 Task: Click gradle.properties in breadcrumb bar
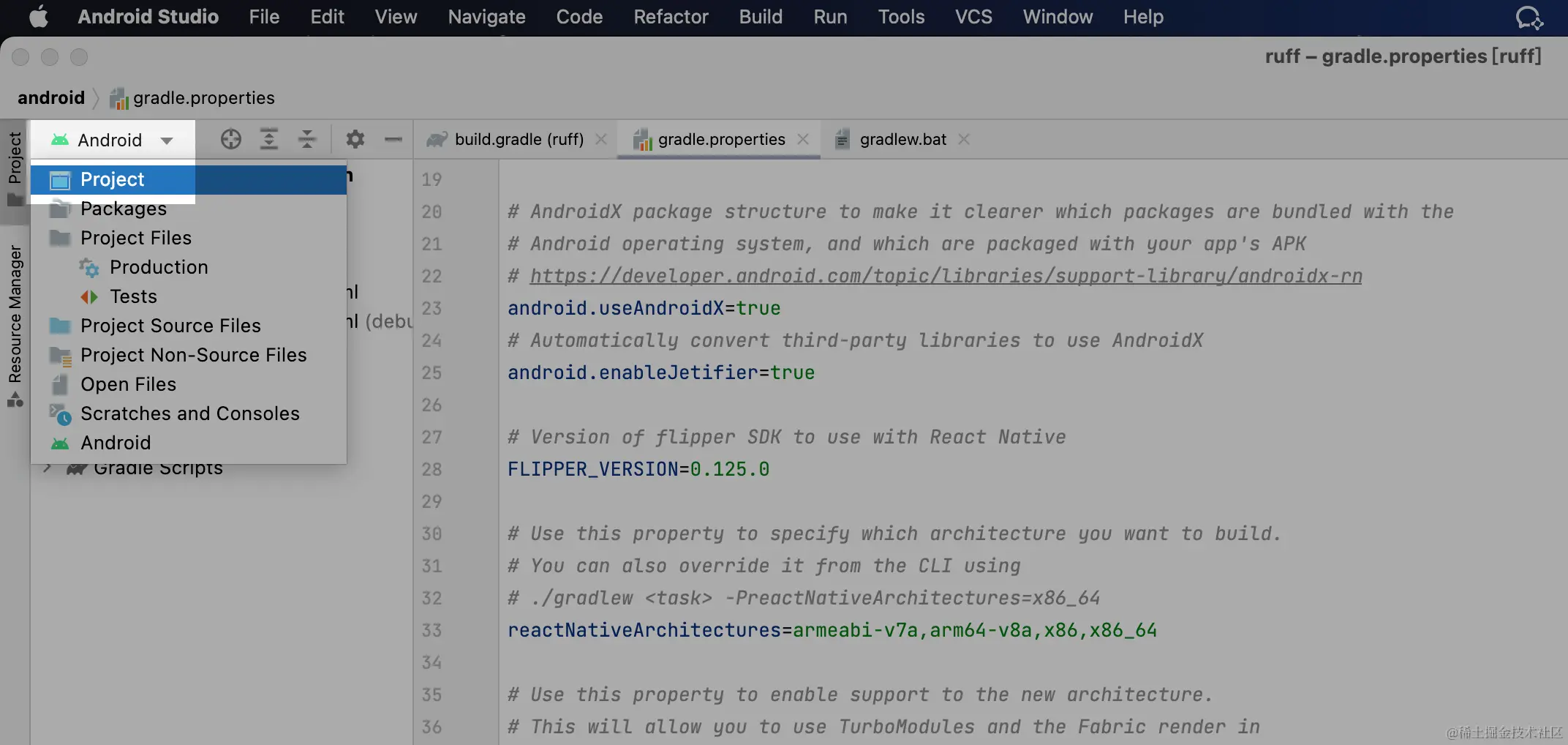tap(192, 97)
